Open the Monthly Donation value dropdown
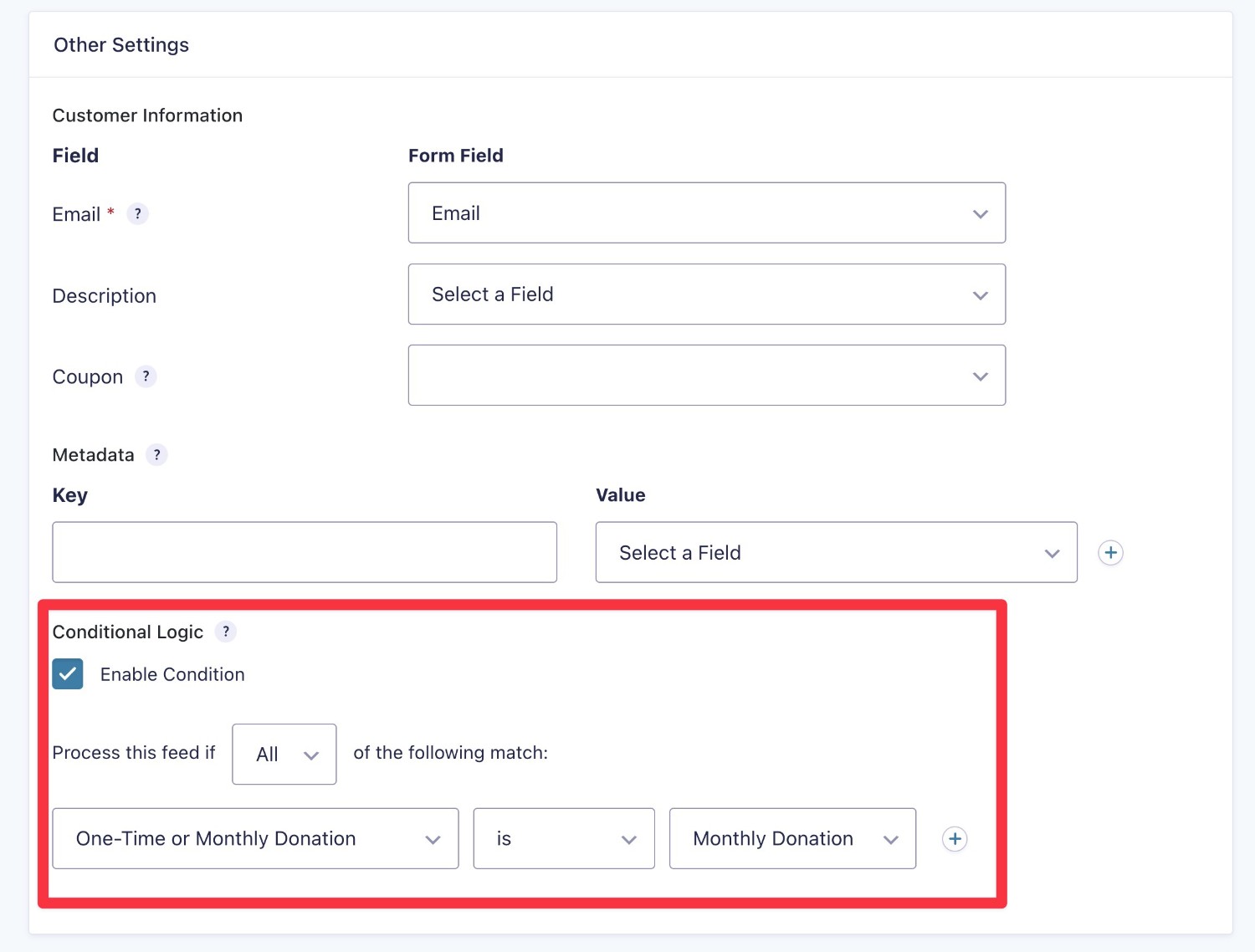The width and height of the screenshot is (1255, 952). [x=791, y=838]
